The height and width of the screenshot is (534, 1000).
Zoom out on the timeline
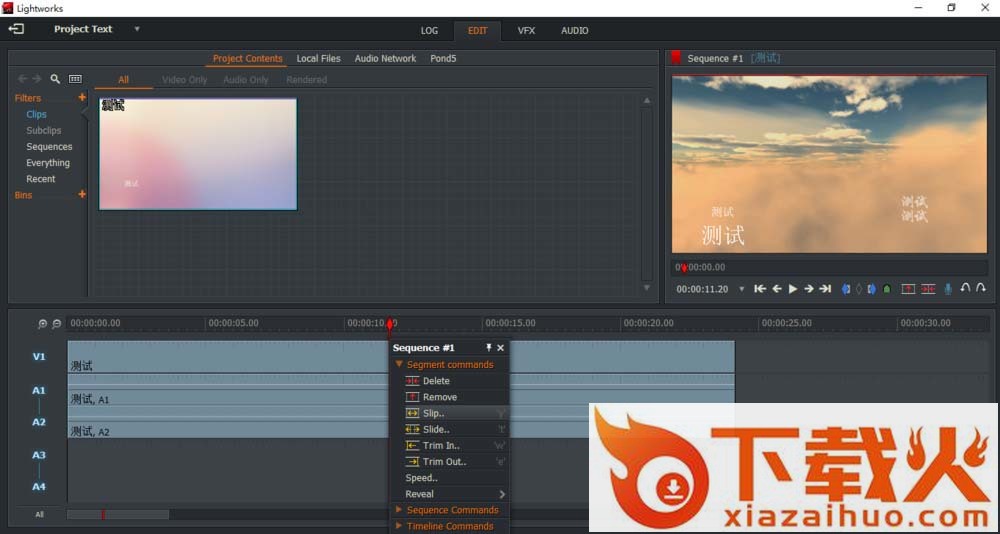point(56,324)
